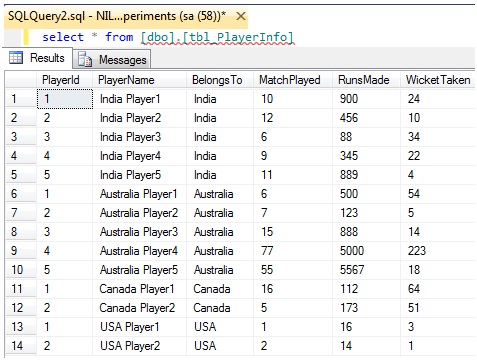The width and height of the screenshot is (477, 361).
Task: Click WicketTaken value 223
Action: [438, 251]
